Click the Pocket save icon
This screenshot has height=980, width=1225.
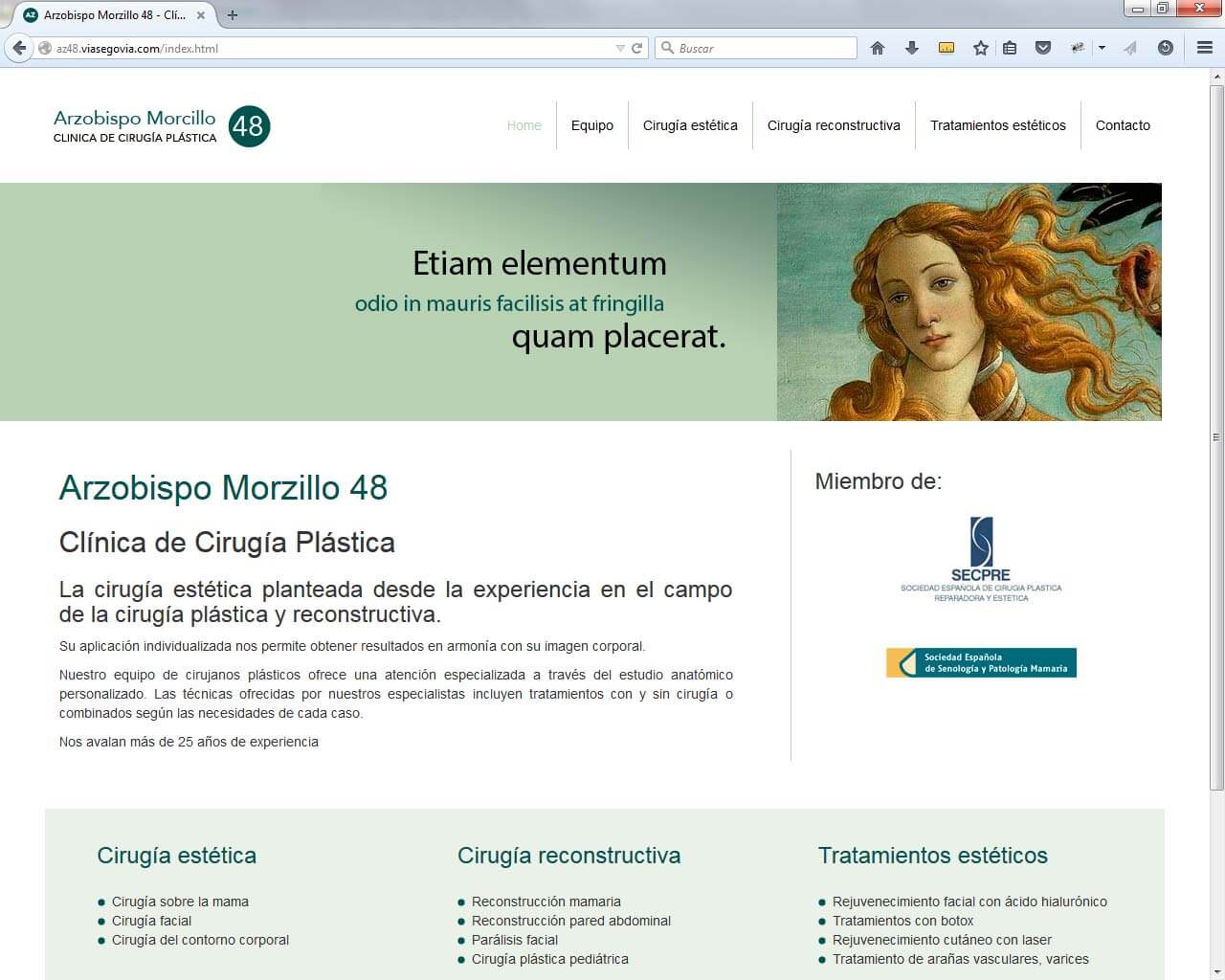[x=1044, y=48]
